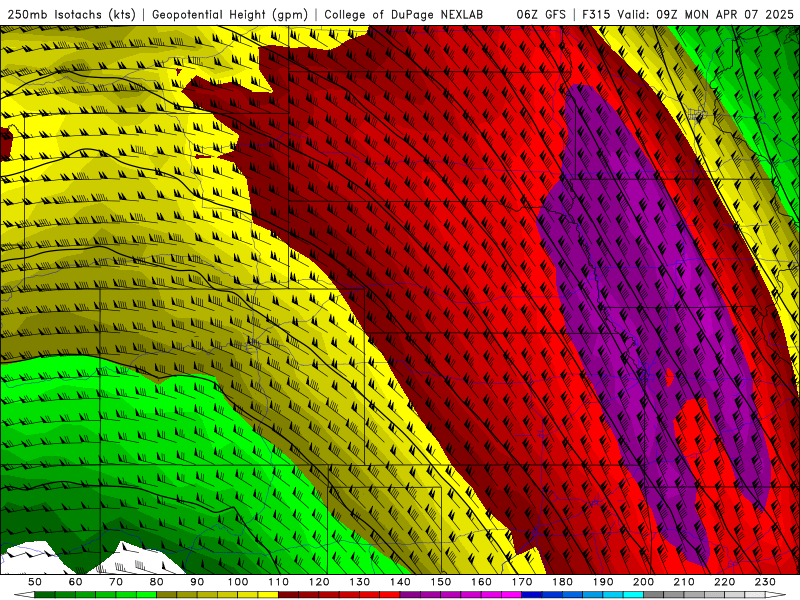Select the 190 value on the color scale
The width and height of the screenshot is (800, 600).
[603, 582]
